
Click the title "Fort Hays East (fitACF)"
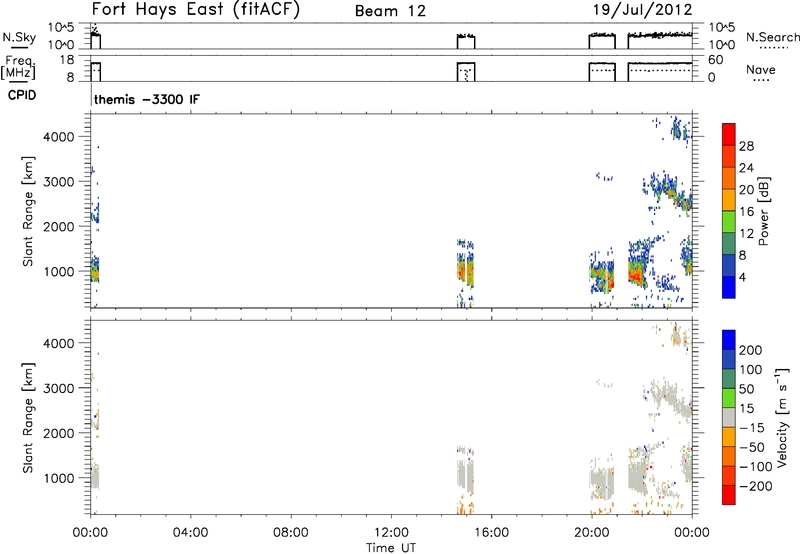tap(196, 9)
